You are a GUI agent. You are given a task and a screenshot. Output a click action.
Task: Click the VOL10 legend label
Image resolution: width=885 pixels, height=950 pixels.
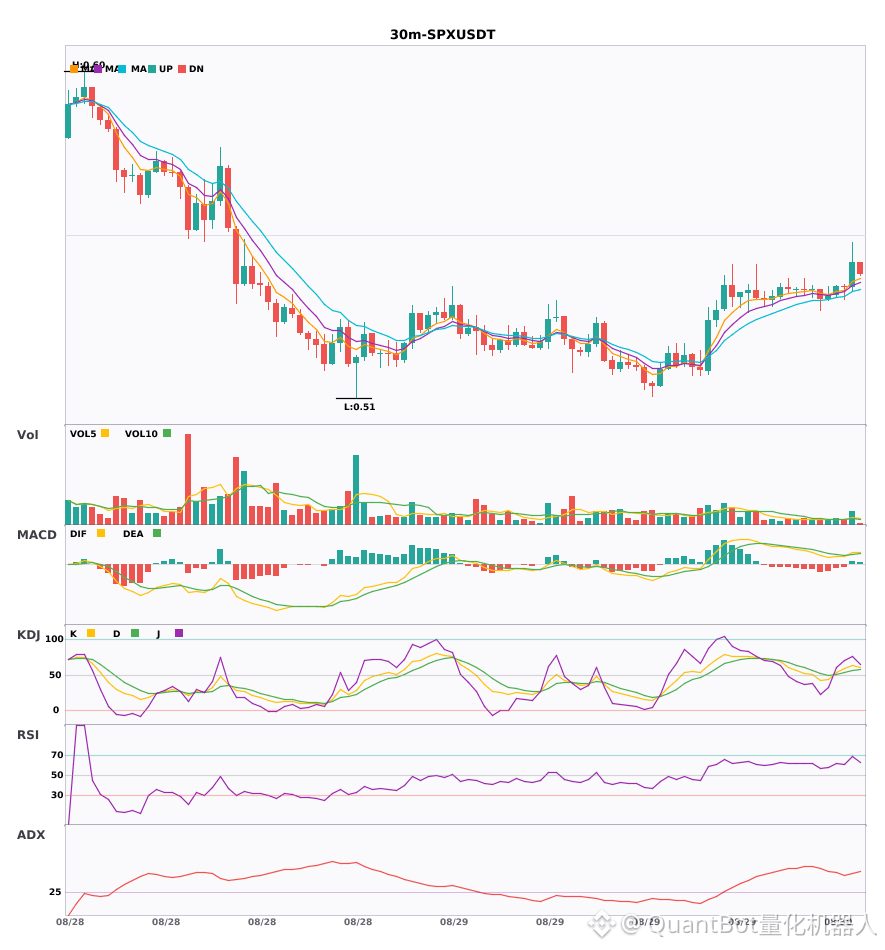(x=141, y=434)
